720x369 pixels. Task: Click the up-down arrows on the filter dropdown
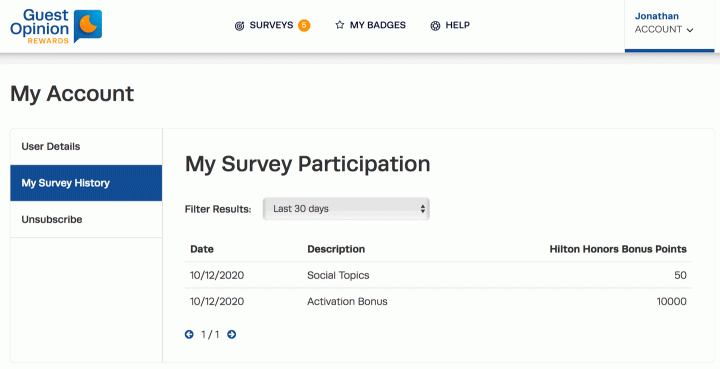pyautogui.click(x=422, y=209)
